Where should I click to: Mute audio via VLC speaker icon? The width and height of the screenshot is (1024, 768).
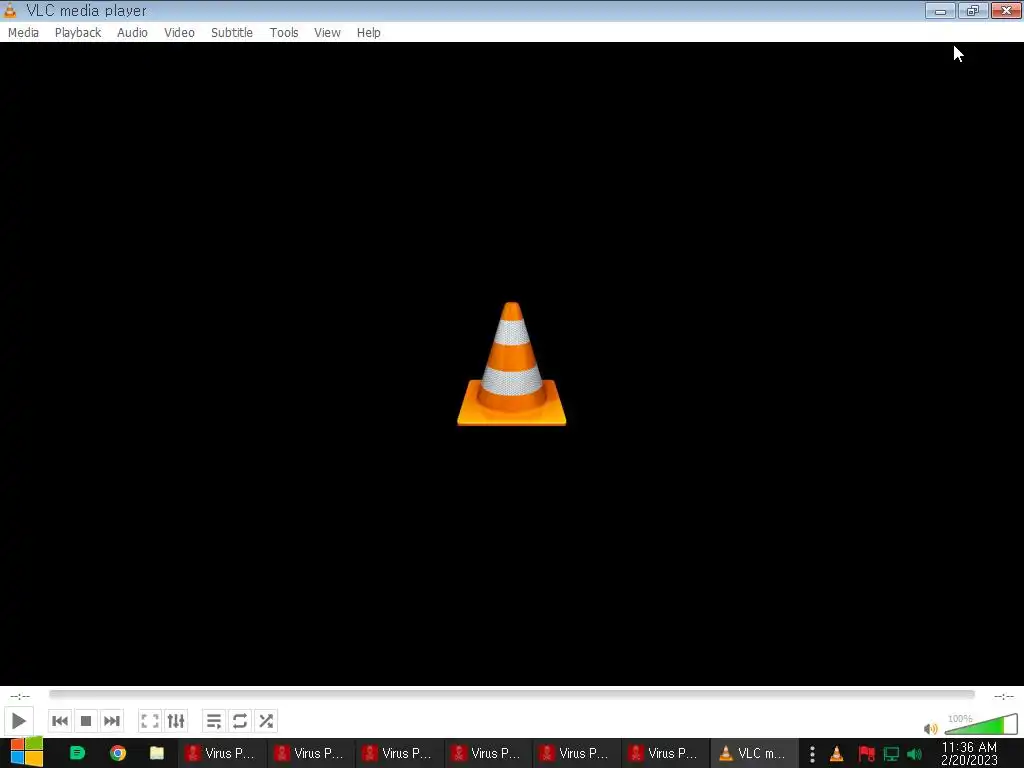[x=931, y=728]
